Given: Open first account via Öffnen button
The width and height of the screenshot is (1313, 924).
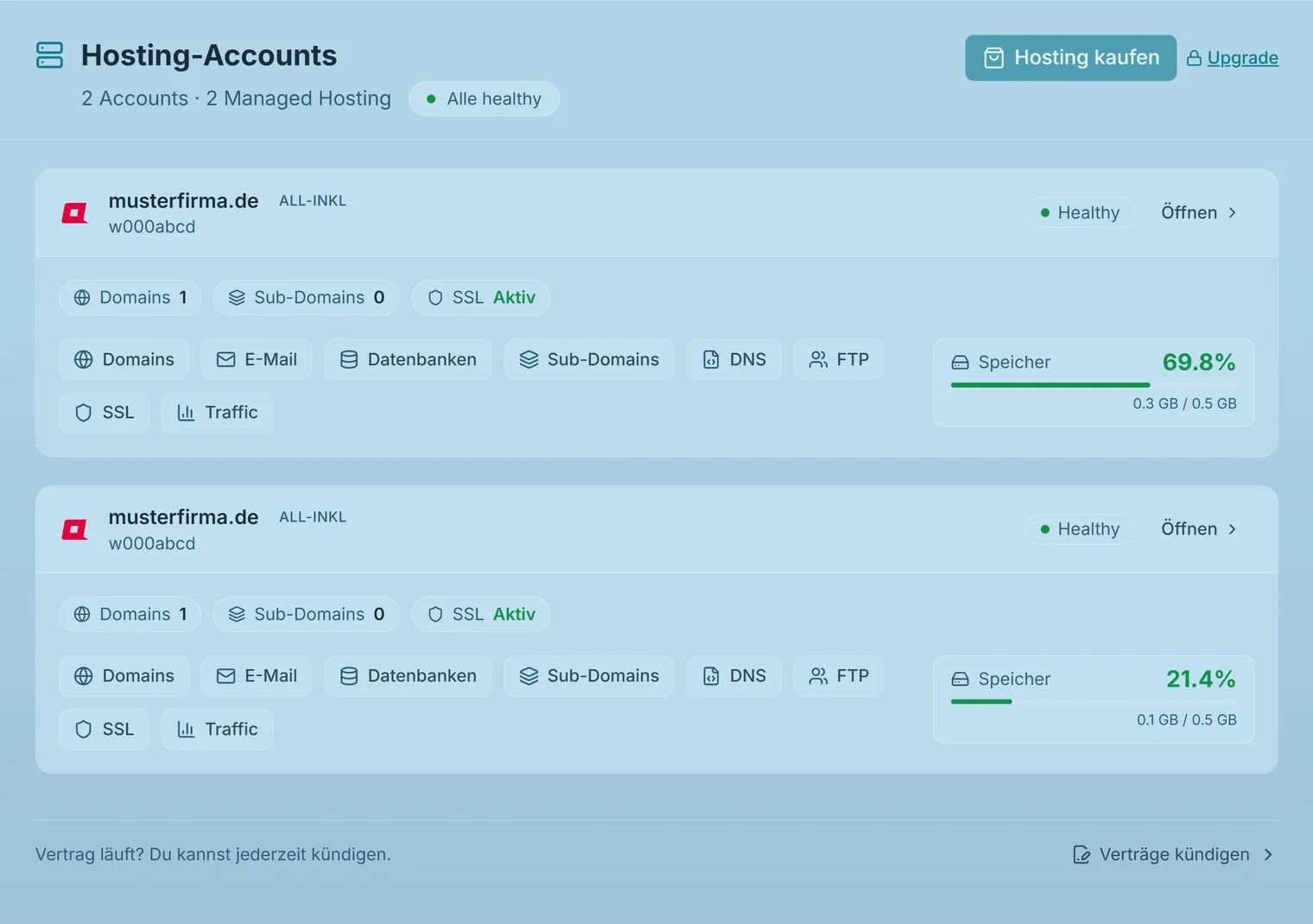Looking at the screenshot, I should point(1199,212).
